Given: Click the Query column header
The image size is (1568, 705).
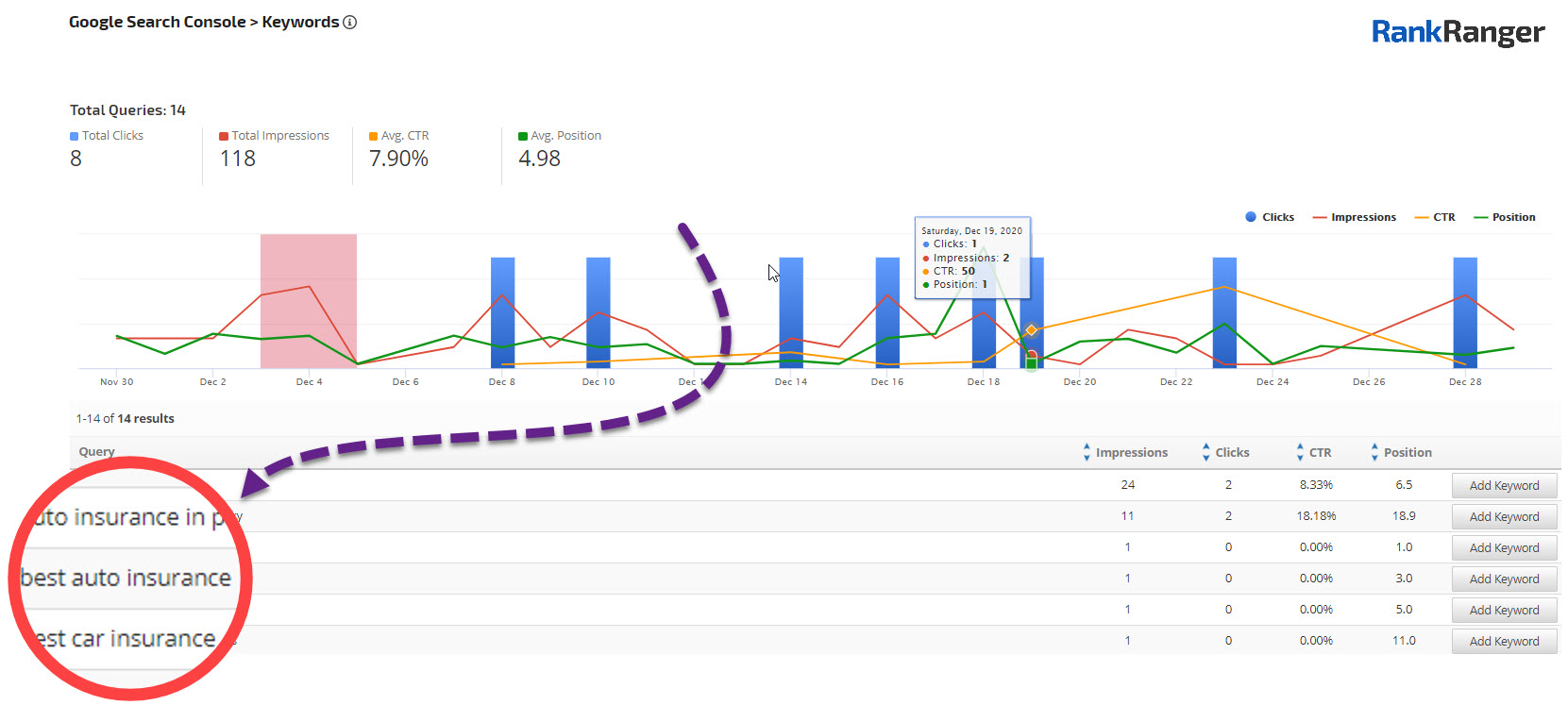Looking at the screenshot, I should coord(96,452).
